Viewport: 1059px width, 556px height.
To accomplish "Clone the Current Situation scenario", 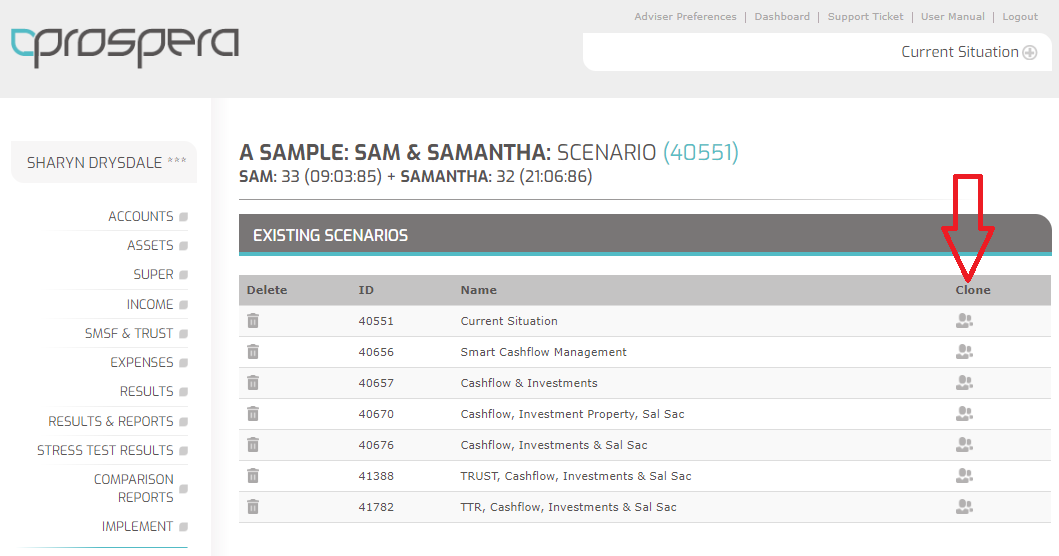I will coord(964,321).
